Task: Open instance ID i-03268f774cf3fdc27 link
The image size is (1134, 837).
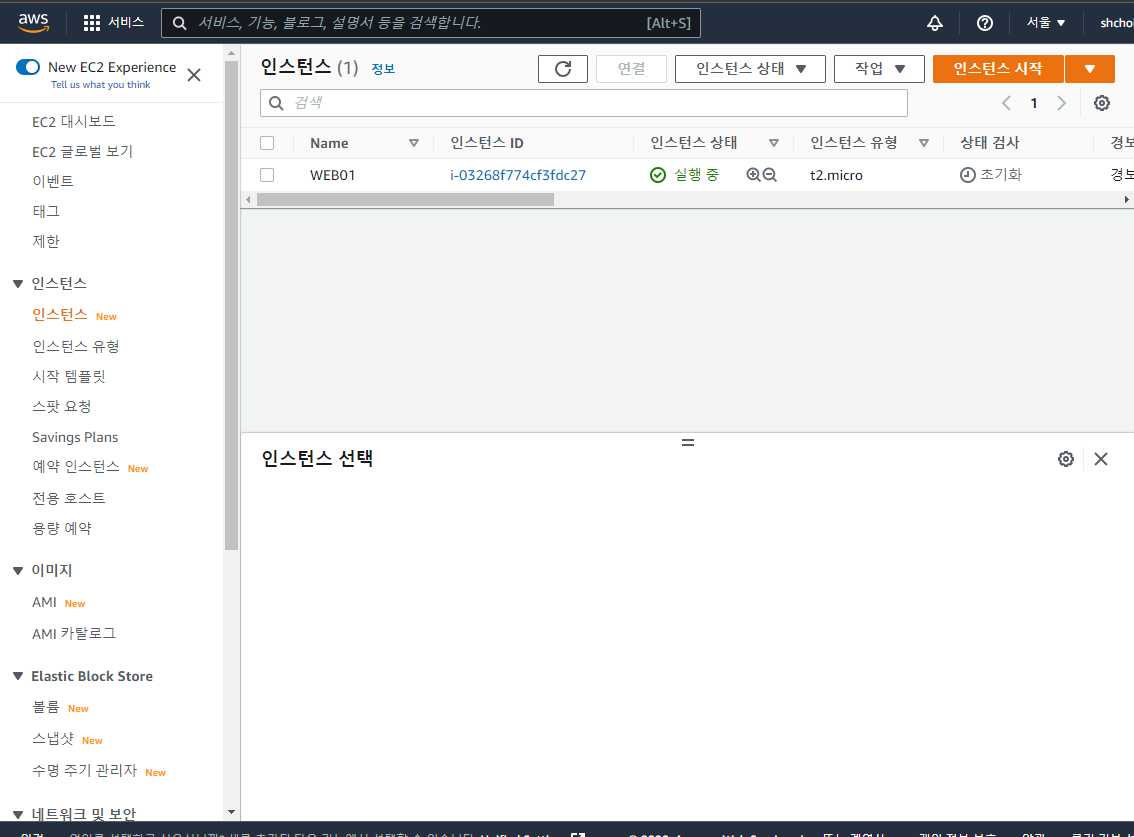Action: coord(518,175)
